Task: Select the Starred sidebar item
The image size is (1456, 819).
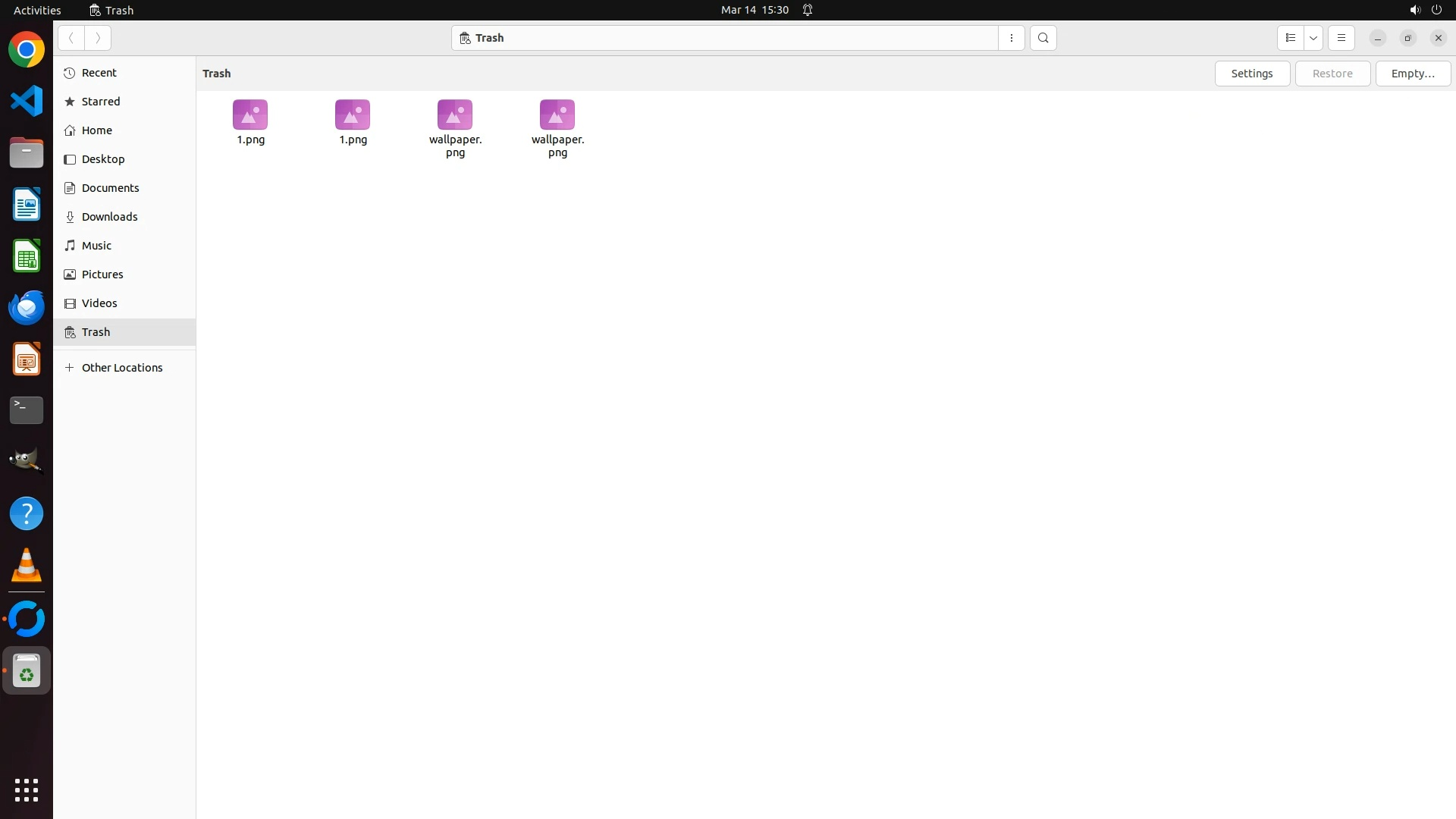Action: 100,102
